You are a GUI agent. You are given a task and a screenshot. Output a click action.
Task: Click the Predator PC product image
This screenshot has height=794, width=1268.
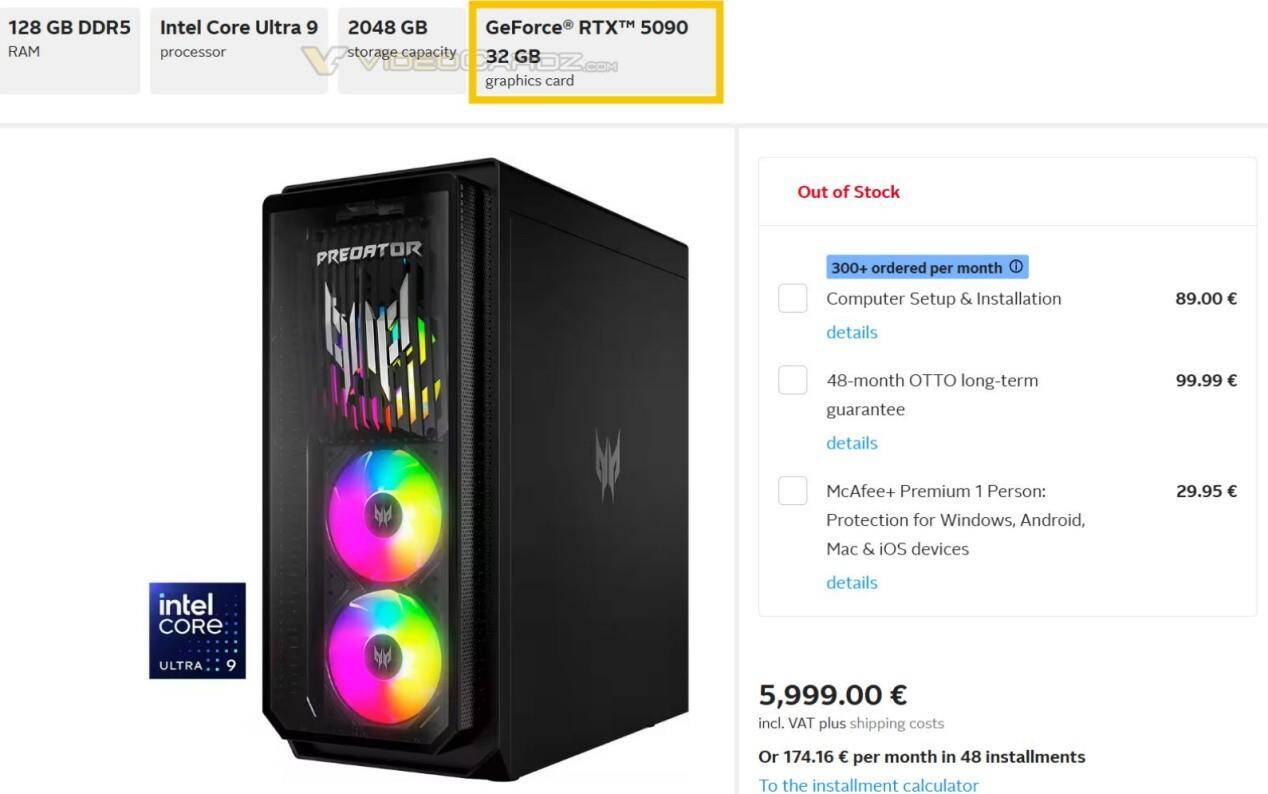[x=475, y=468]
